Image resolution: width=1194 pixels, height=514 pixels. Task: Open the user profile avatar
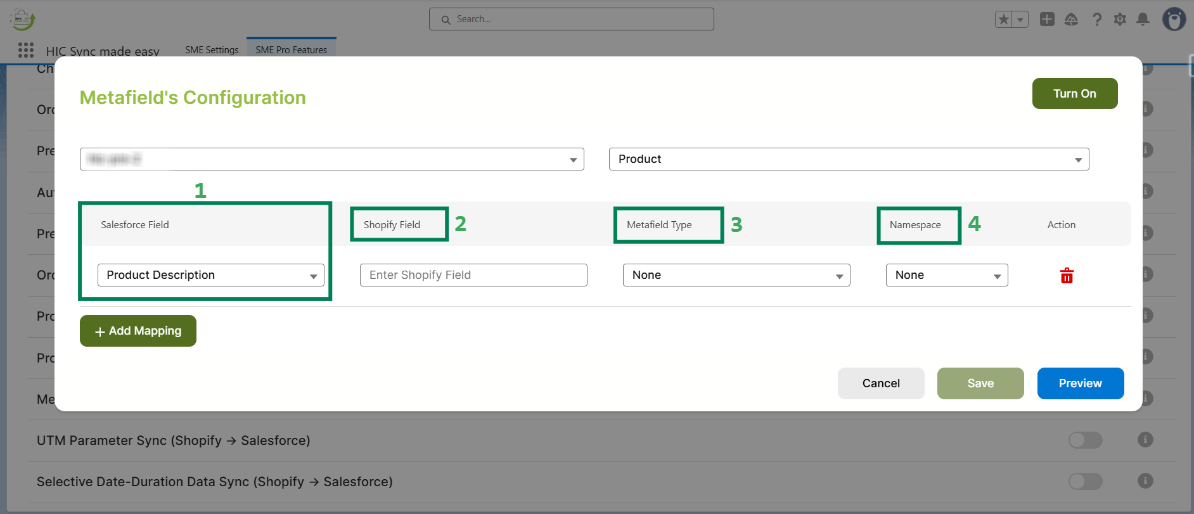pyautogui.click(x=1173, y=19)
